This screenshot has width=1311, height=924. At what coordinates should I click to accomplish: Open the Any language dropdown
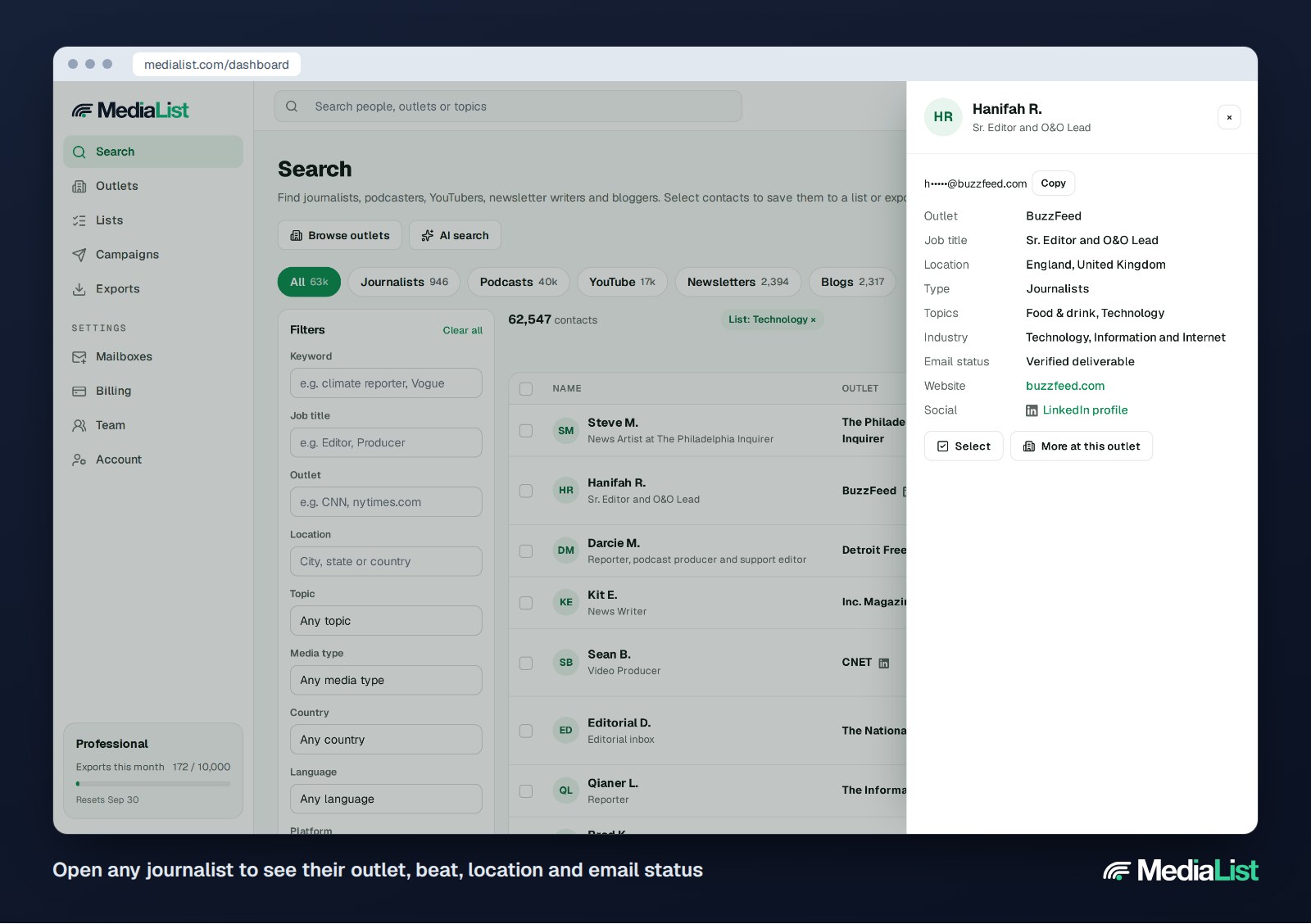pos(386,799)
